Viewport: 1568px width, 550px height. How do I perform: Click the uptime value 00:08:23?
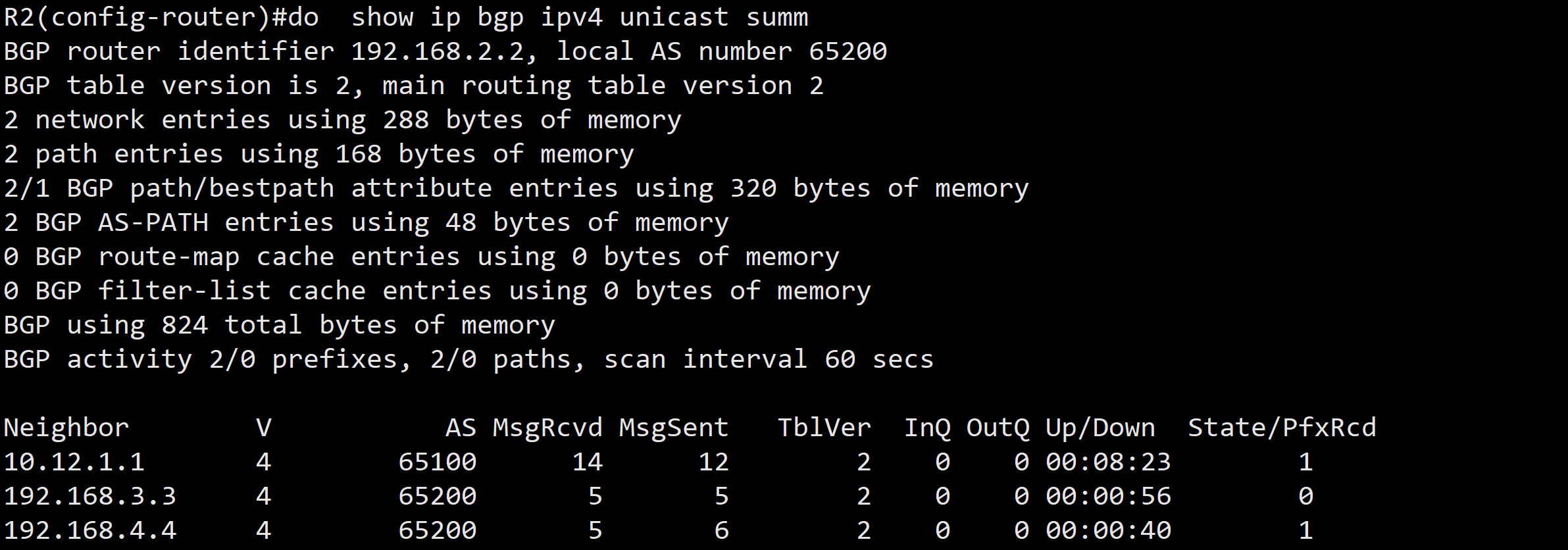point(1109,462)
